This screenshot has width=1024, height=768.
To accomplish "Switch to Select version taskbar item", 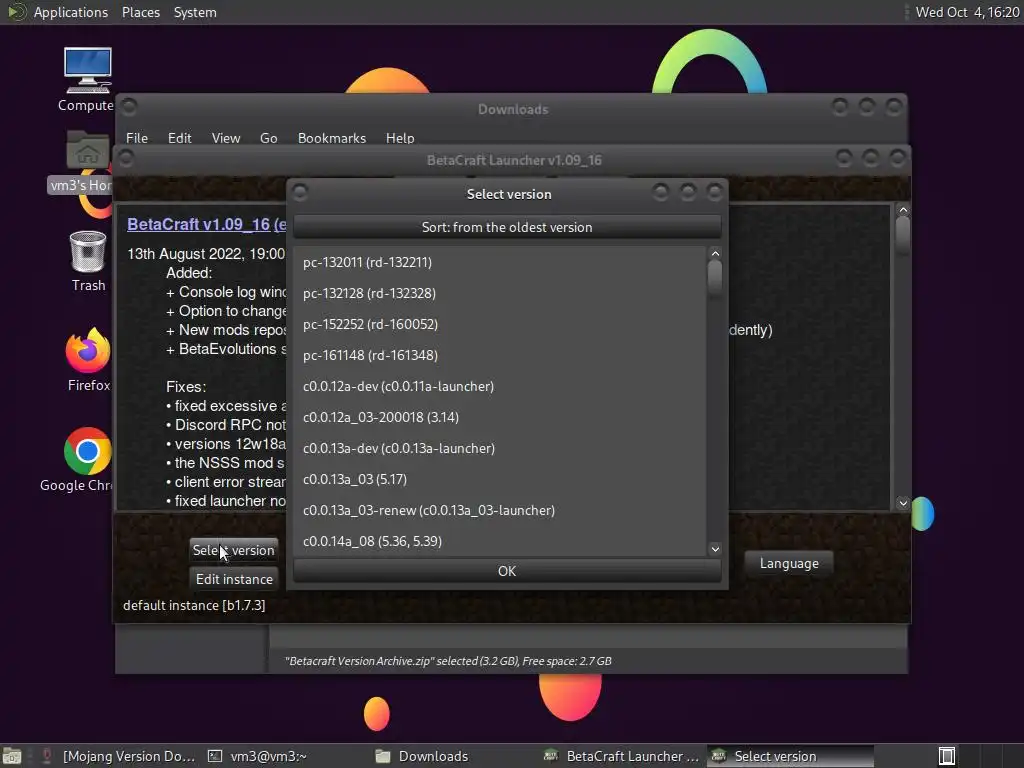I will [x=790, y=756].
